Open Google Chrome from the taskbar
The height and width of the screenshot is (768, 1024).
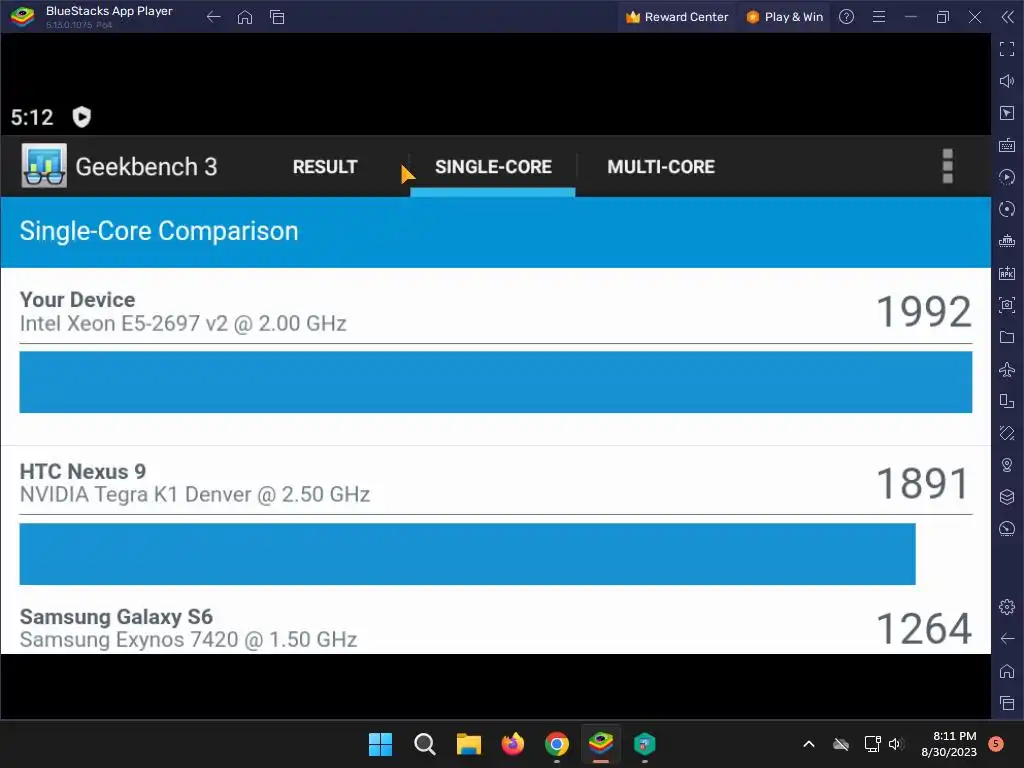click(556, 744)
